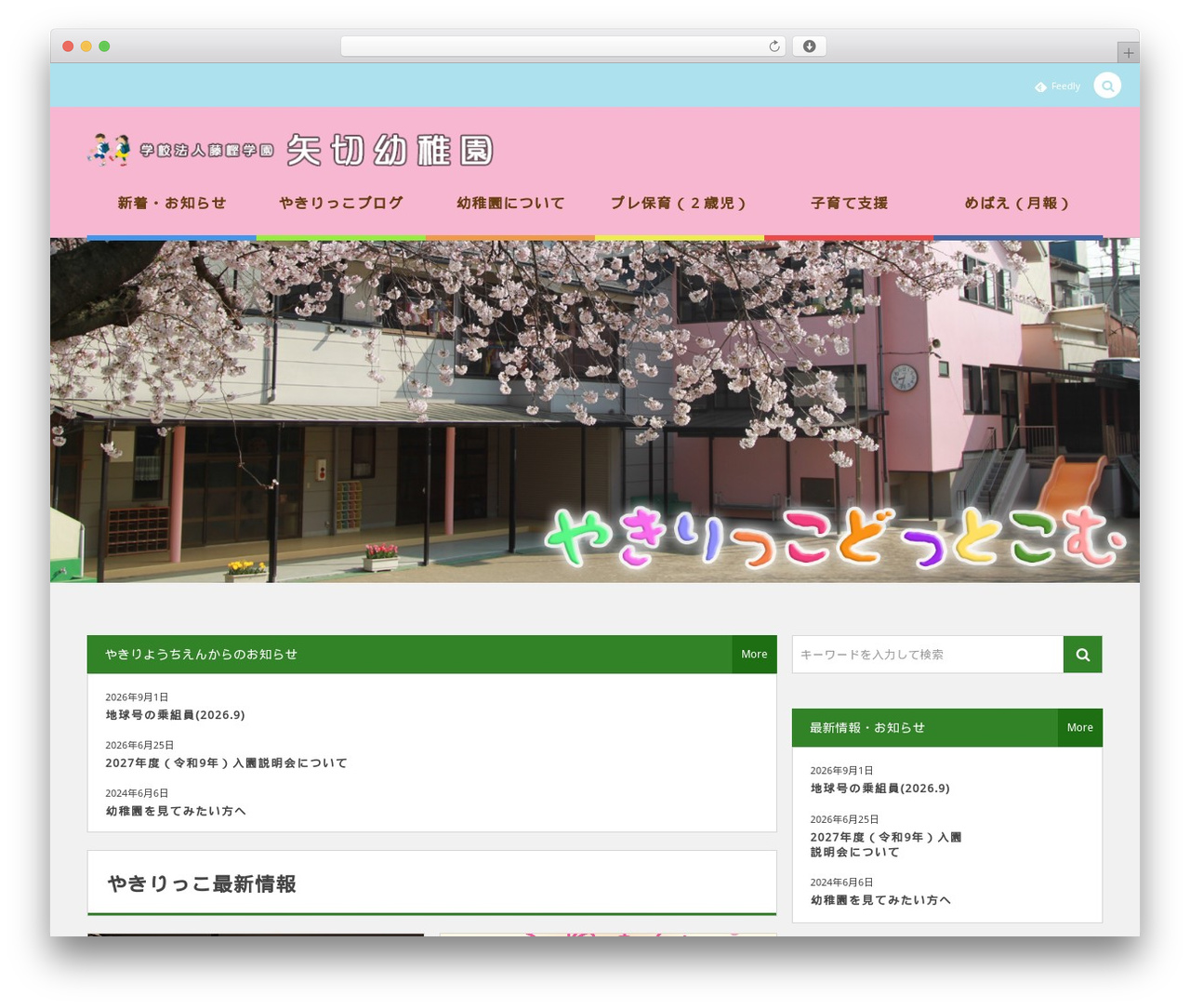Click the やきりっこ最新情報 heading
1190x1008 pixels.
tap(202, 883)
